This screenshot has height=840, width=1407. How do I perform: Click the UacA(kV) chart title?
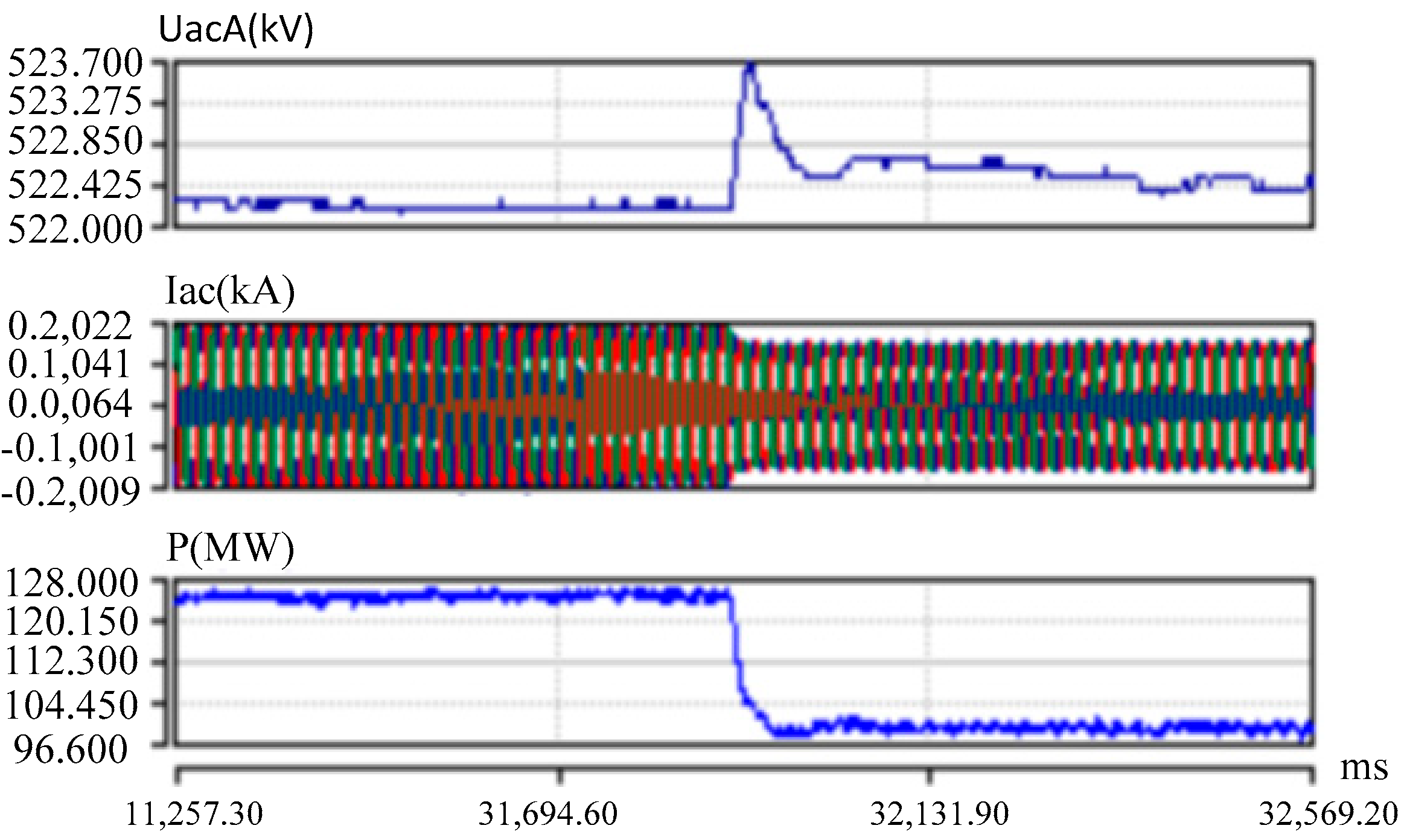tap(236, 29)
